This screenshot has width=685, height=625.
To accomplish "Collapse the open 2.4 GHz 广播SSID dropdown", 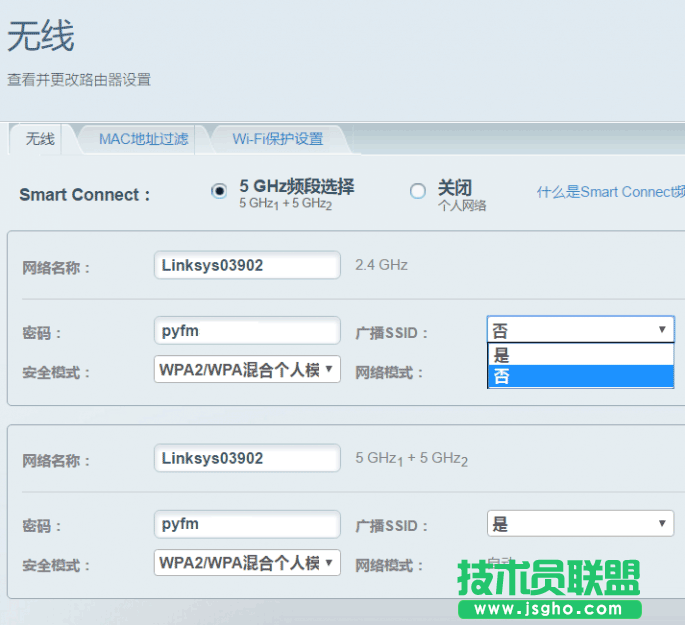I will point(580,330).
